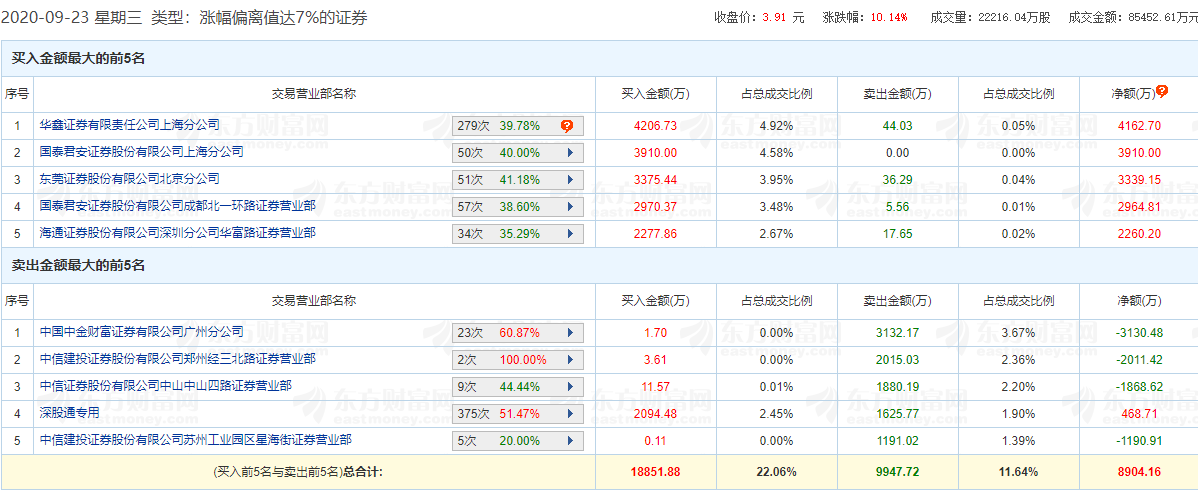Click the question icon next to 净额(万) header
1198x495 pixels.
tap(1161, 92)
